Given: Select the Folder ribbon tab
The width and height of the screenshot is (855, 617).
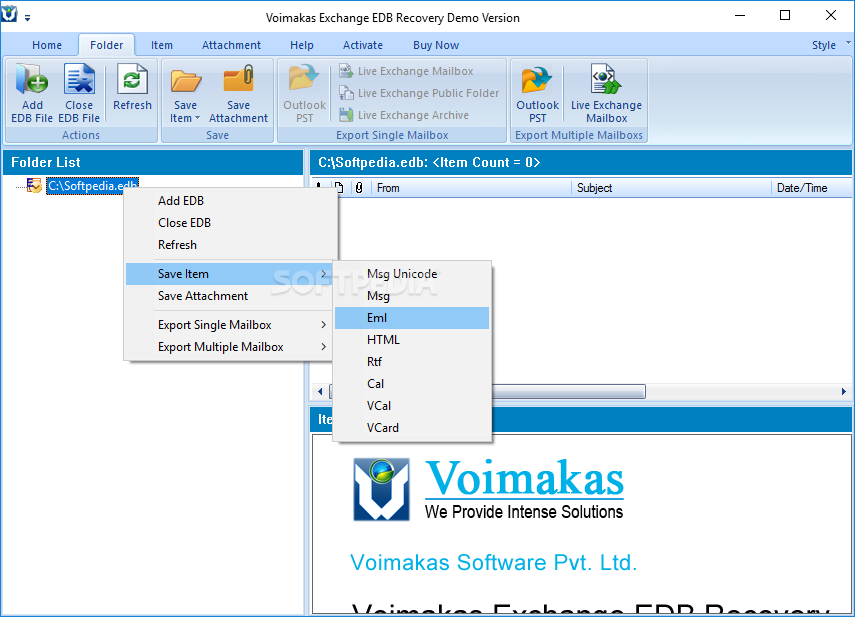Looking at the screenshot, I should tap(106, 45).
